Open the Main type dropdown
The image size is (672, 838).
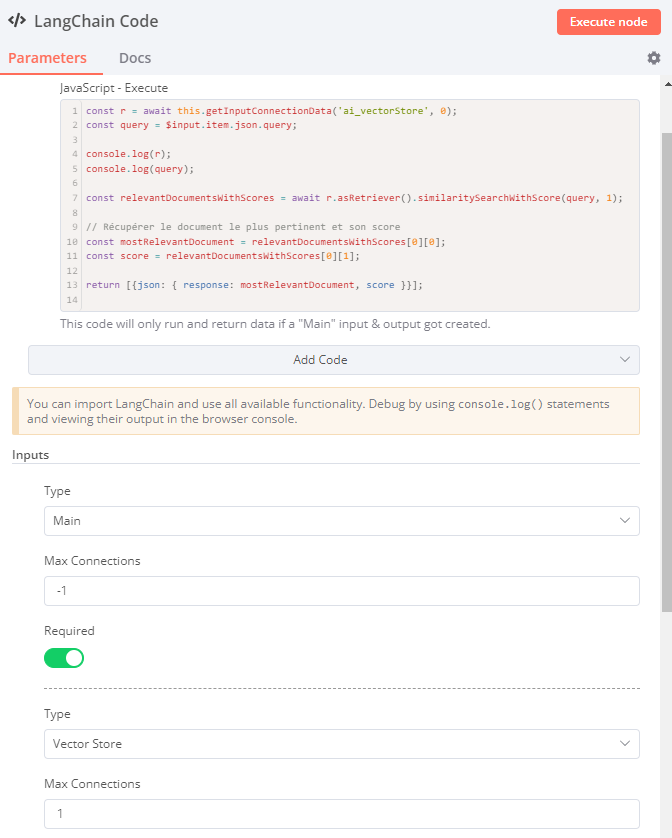coord(342,521)
